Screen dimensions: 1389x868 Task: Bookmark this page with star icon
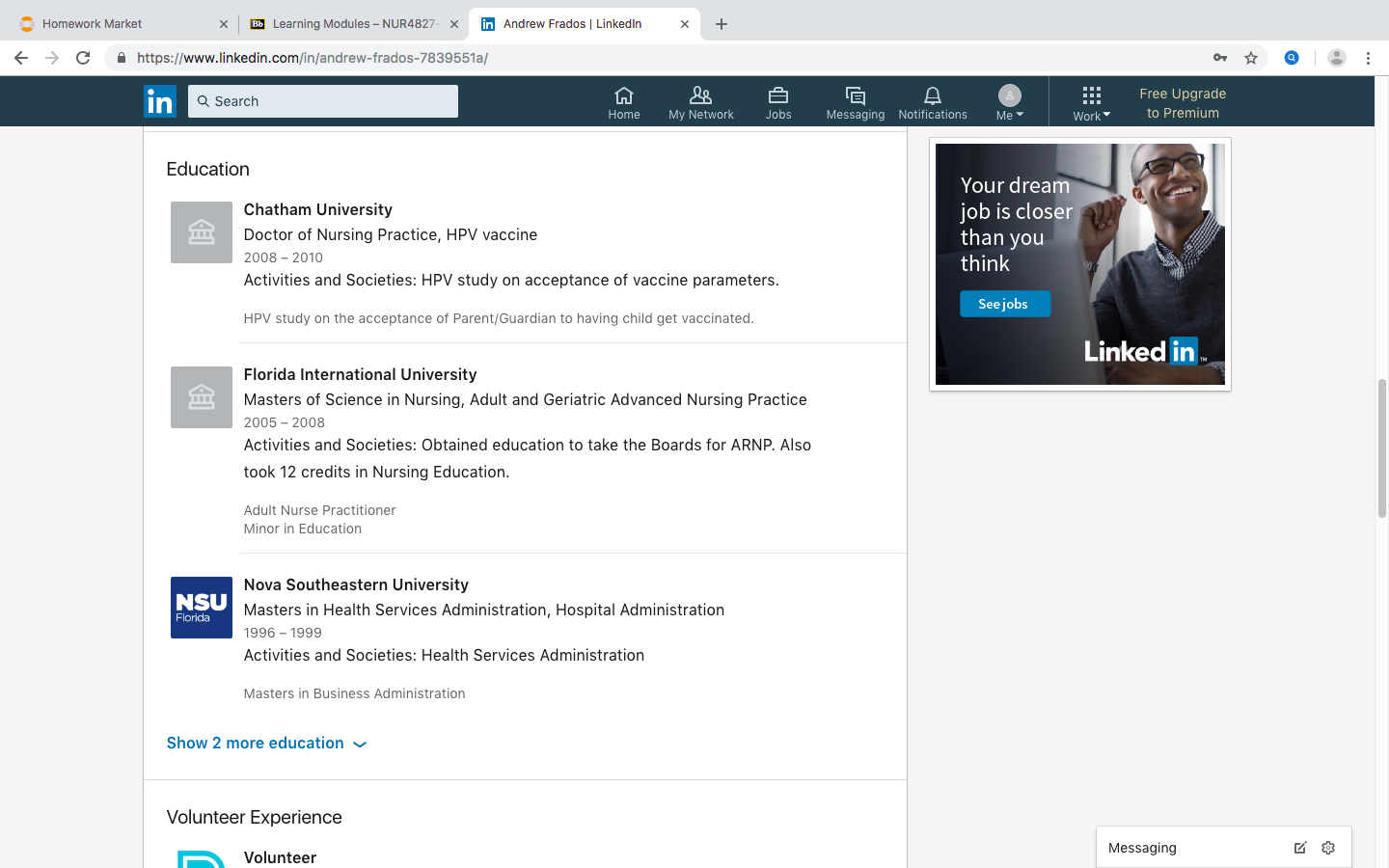[1251, 58]
